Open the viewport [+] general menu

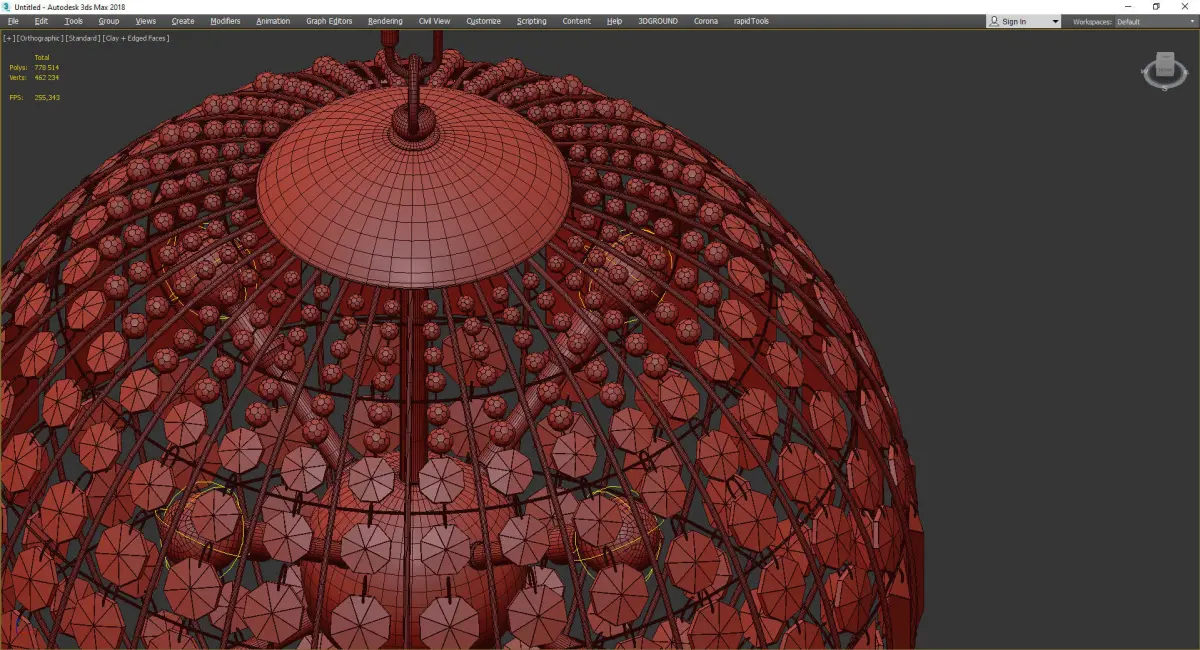click(8, 38)
